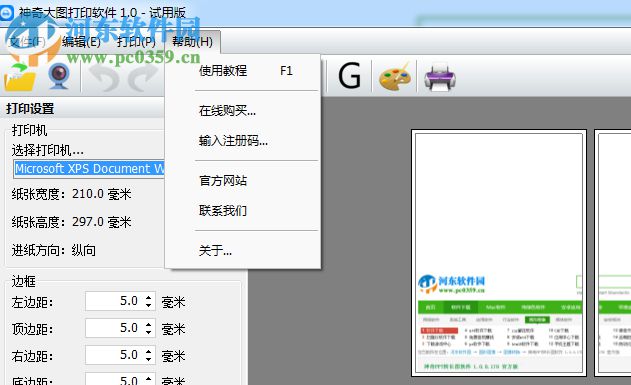Screen dimensions: 631x385
Task: Select the second page preview thumbnail
Action: point(613,253)
